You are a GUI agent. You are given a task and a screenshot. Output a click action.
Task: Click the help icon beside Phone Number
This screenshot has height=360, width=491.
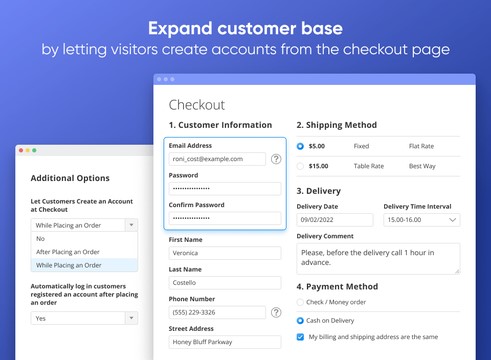276,312
